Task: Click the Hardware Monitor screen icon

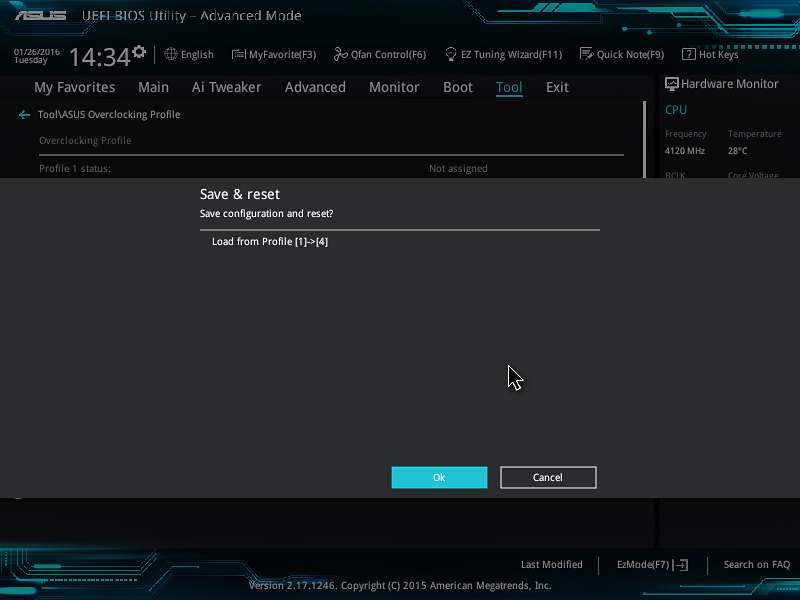Action: (671, 84)
